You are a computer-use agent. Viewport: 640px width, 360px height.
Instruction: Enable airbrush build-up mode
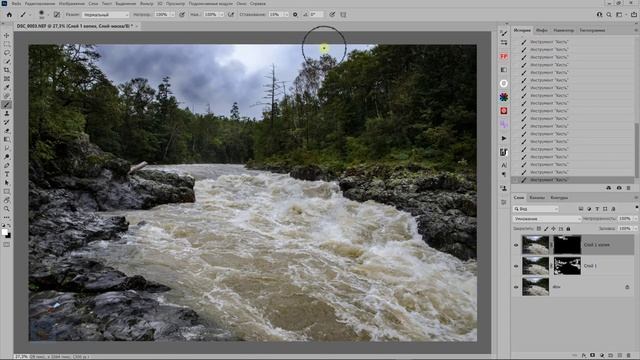pos(231,14)
